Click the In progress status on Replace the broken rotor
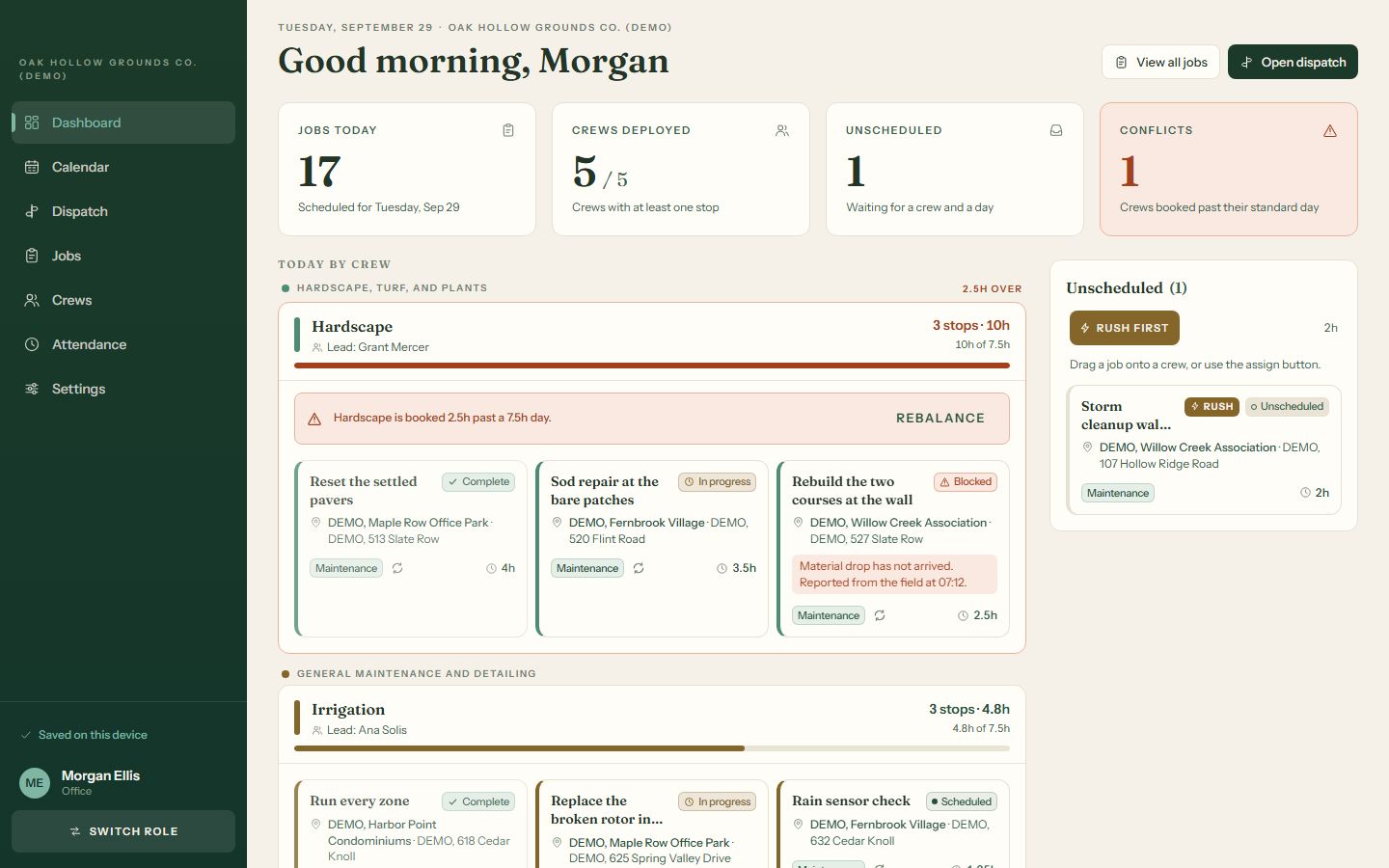 (717, 801)
